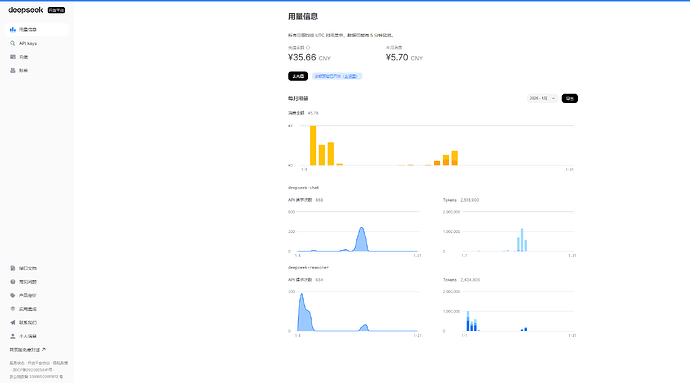Click the ¥35.66 balance amount

pyautogui.click(x=302, y=57)
